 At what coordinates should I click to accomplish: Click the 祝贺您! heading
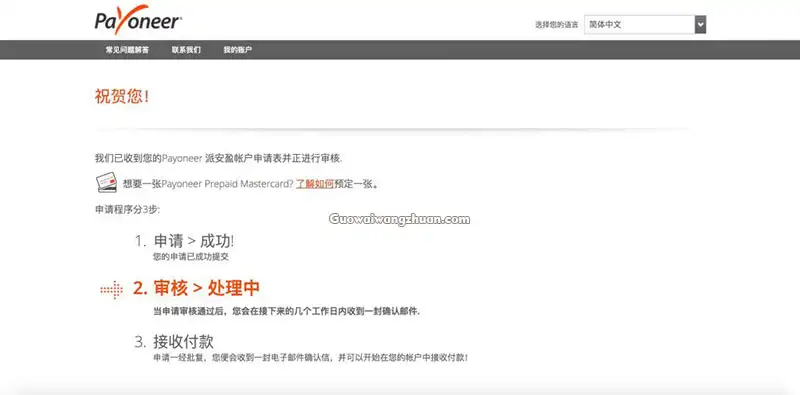(122, 96)
